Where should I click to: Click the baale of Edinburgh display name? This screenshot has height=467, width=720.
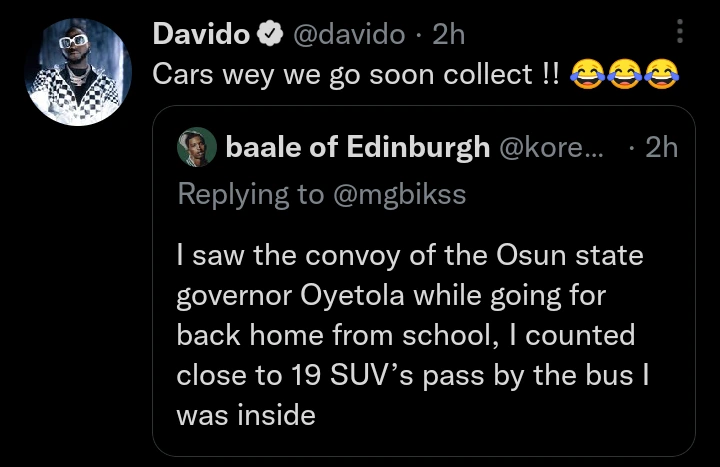click(358, 148)
